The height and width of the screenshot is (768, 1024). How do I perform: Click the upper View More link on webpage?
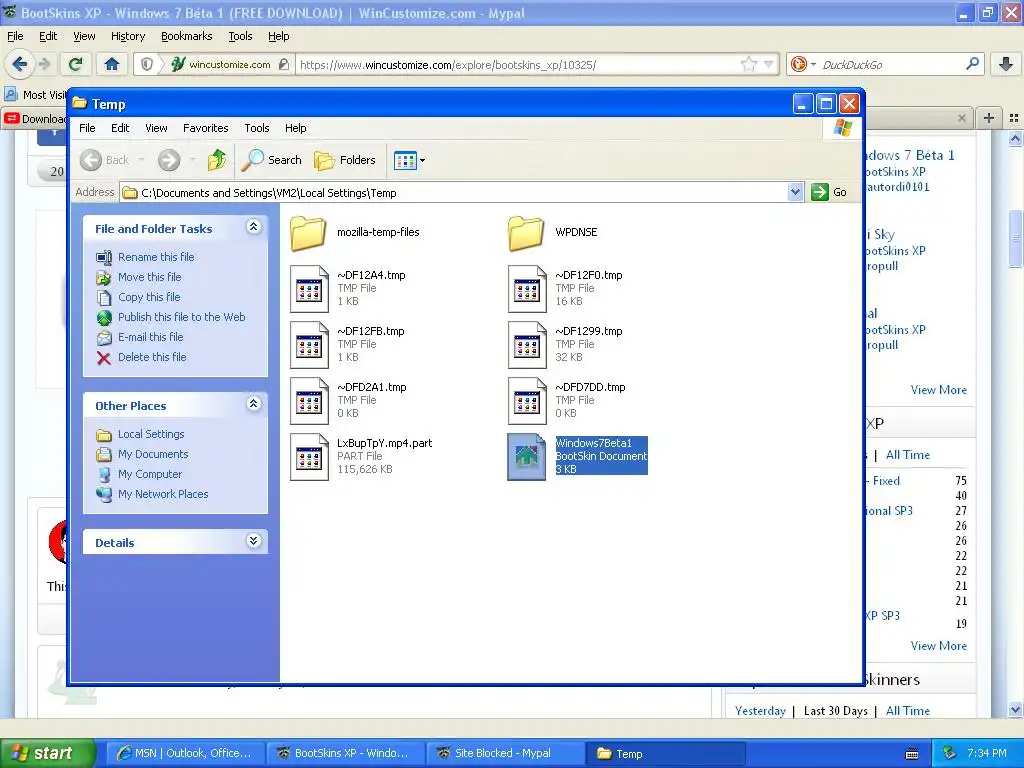point(938,390)
